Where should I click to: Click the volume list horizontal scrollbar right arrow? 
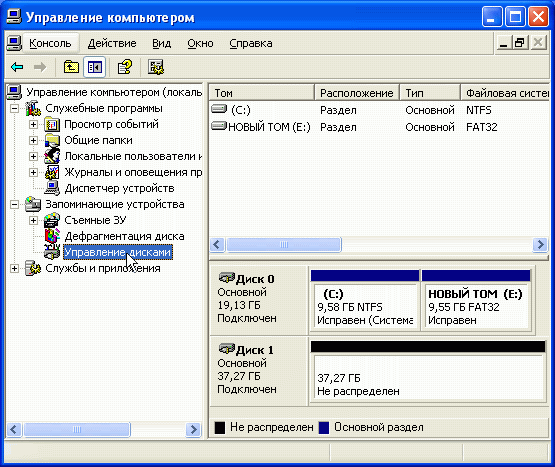coord(540,244)
